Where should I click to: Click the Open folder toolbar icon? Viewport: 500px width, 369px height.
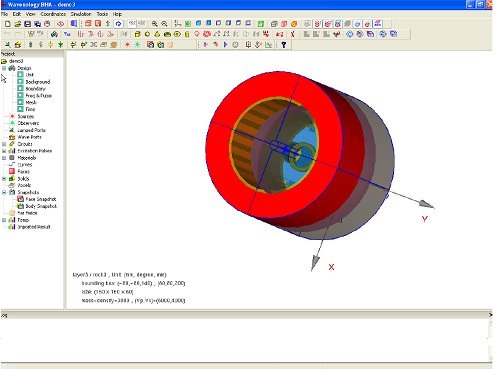tap(17, 24)
